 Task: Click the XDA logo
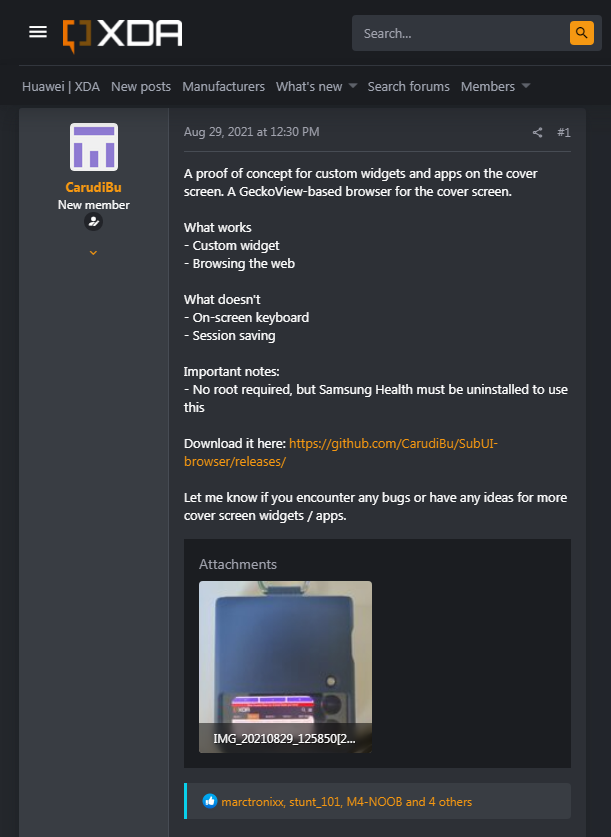pos(122,35)
